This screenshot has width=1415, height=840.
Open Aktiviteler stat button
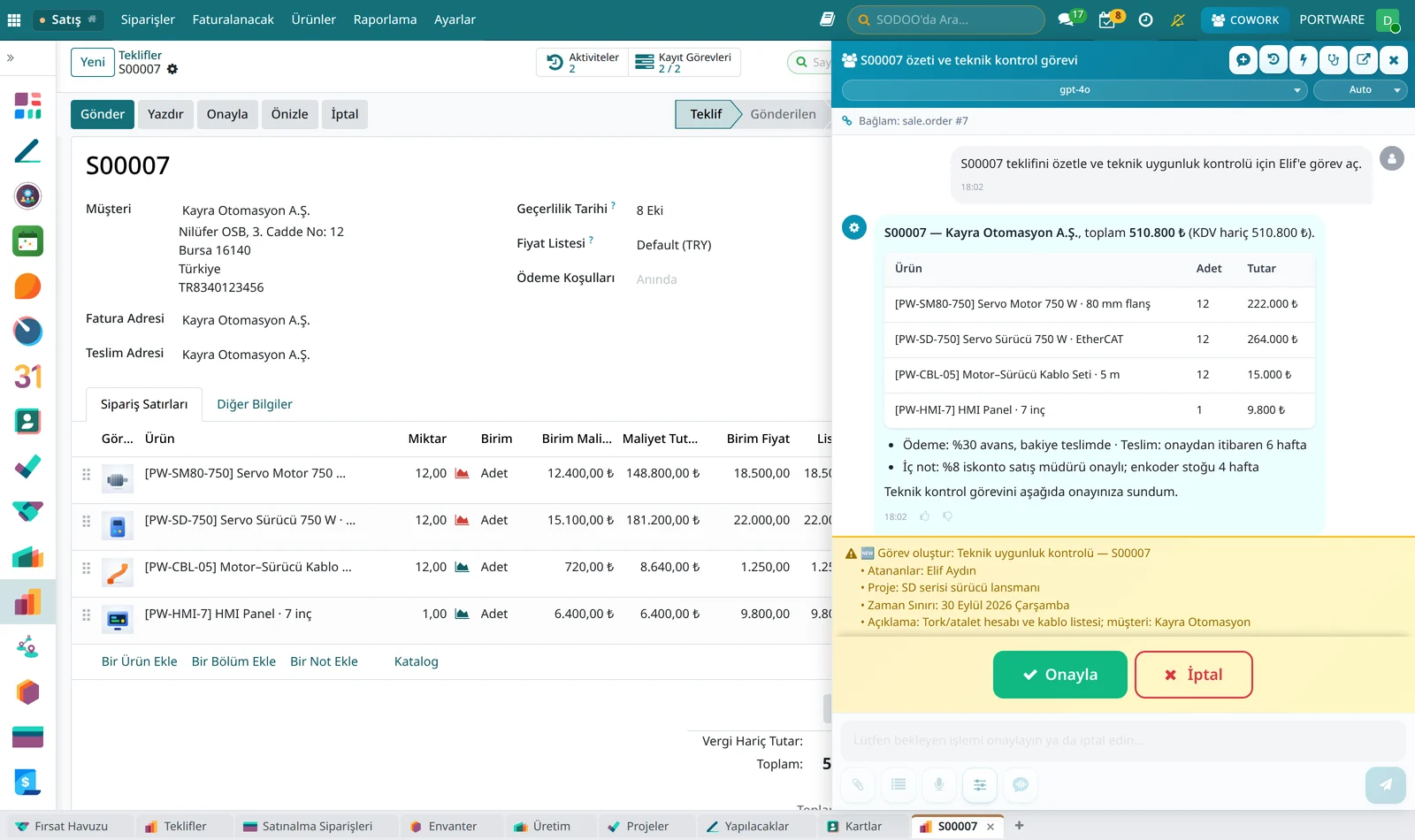click(x=582, y=62)
